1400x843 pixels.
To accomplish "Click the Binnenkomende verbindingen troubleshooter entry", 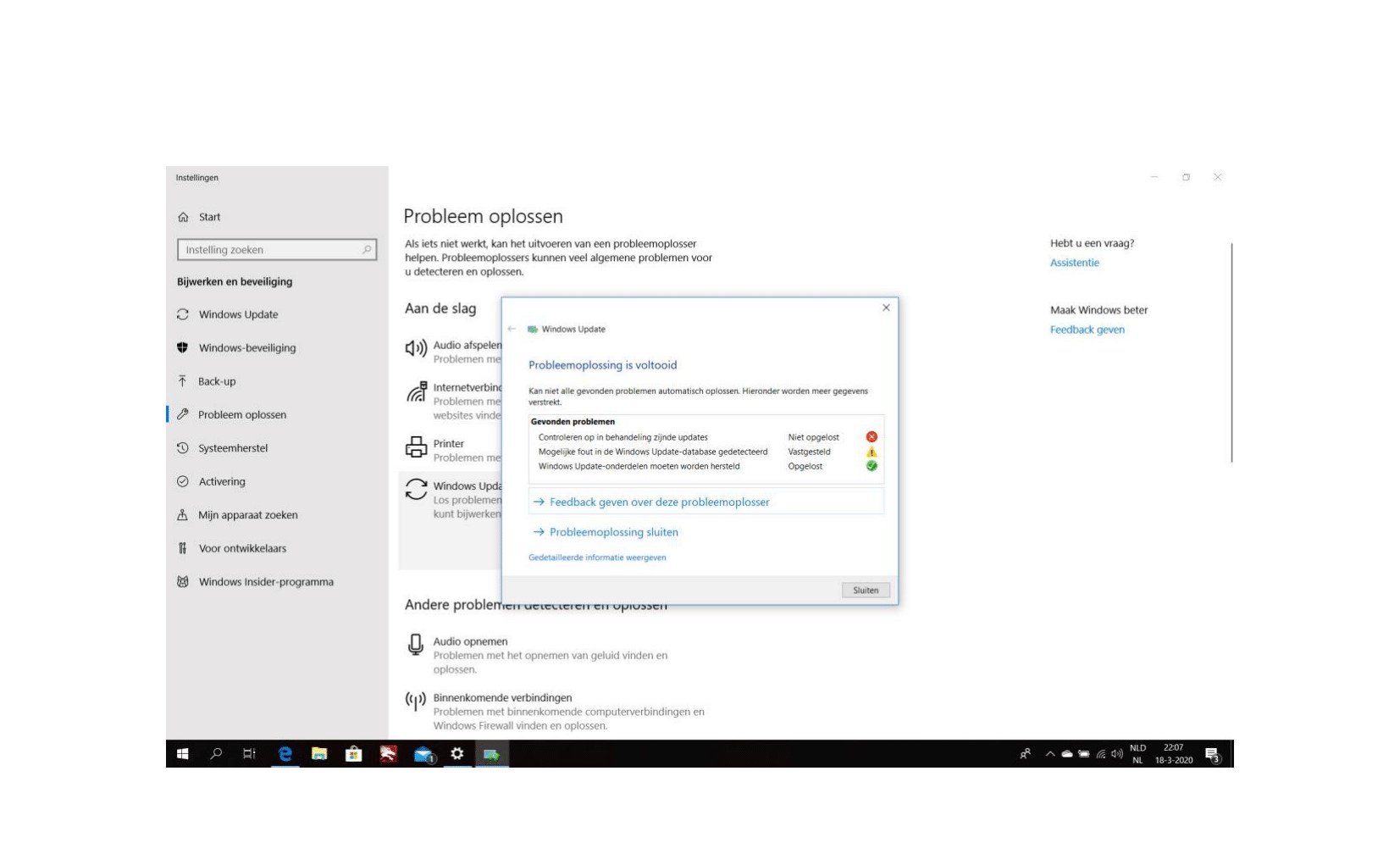I will point(555,711).
